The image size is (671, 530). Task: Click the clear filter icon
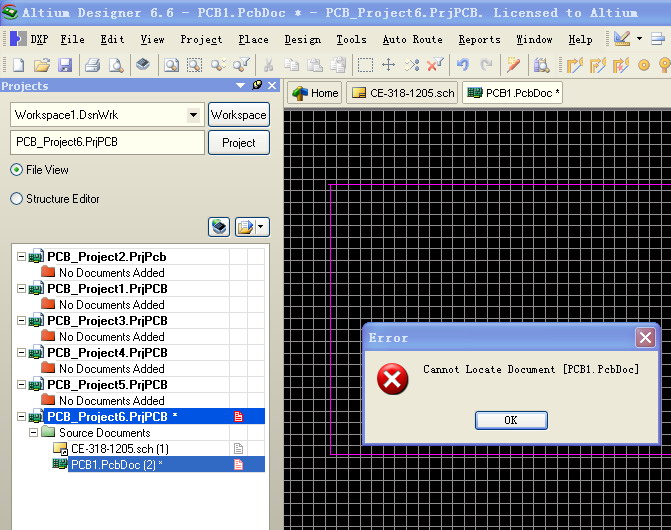click(435, 65)
